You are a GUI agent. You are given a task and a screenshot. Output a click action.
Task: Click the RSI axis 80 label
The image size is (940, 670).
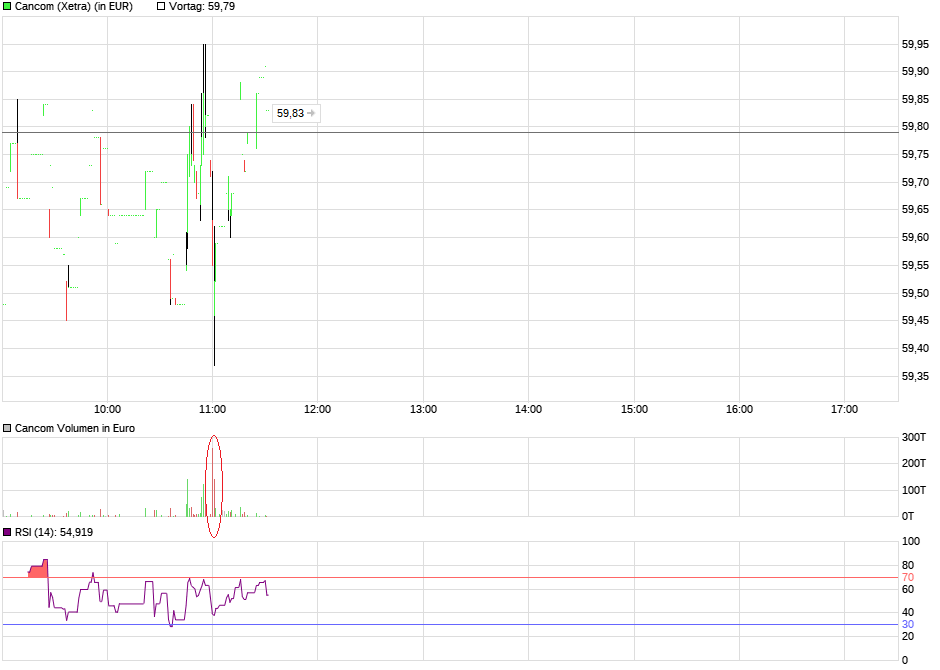coord(908,565)
